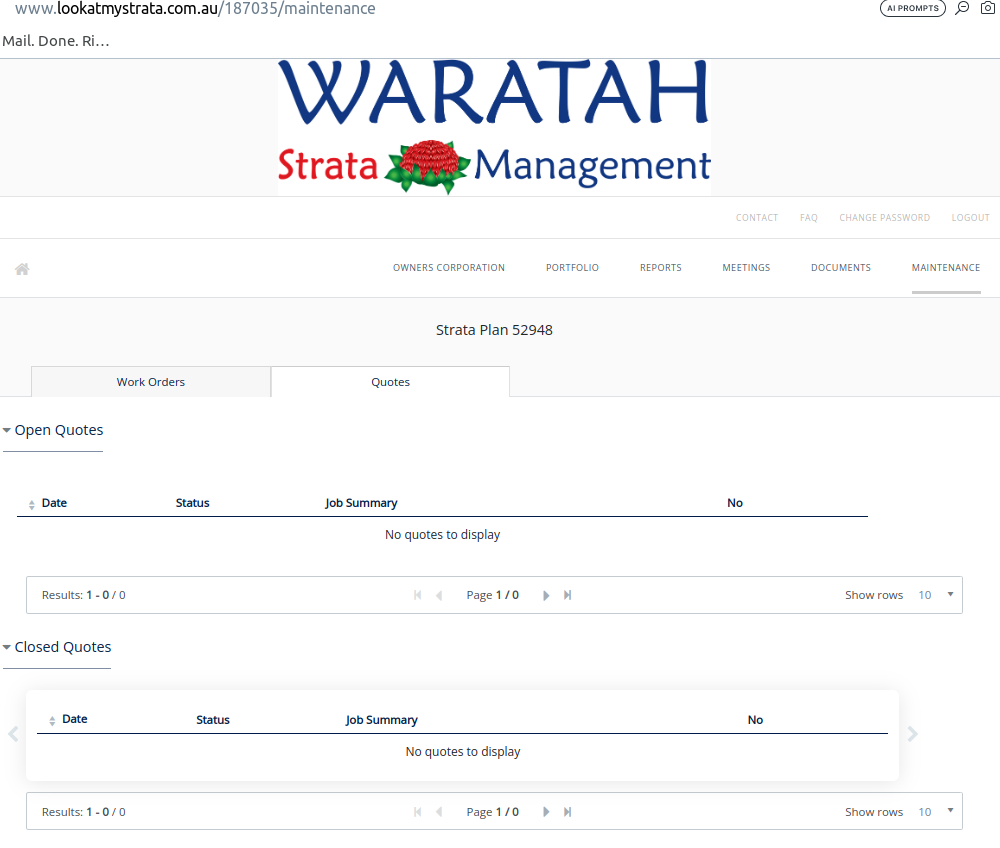Sort Open Quotes by Date column
The height and width of the screenshot is (848, 1000).
pyautogui.click(x=54, y=503)
